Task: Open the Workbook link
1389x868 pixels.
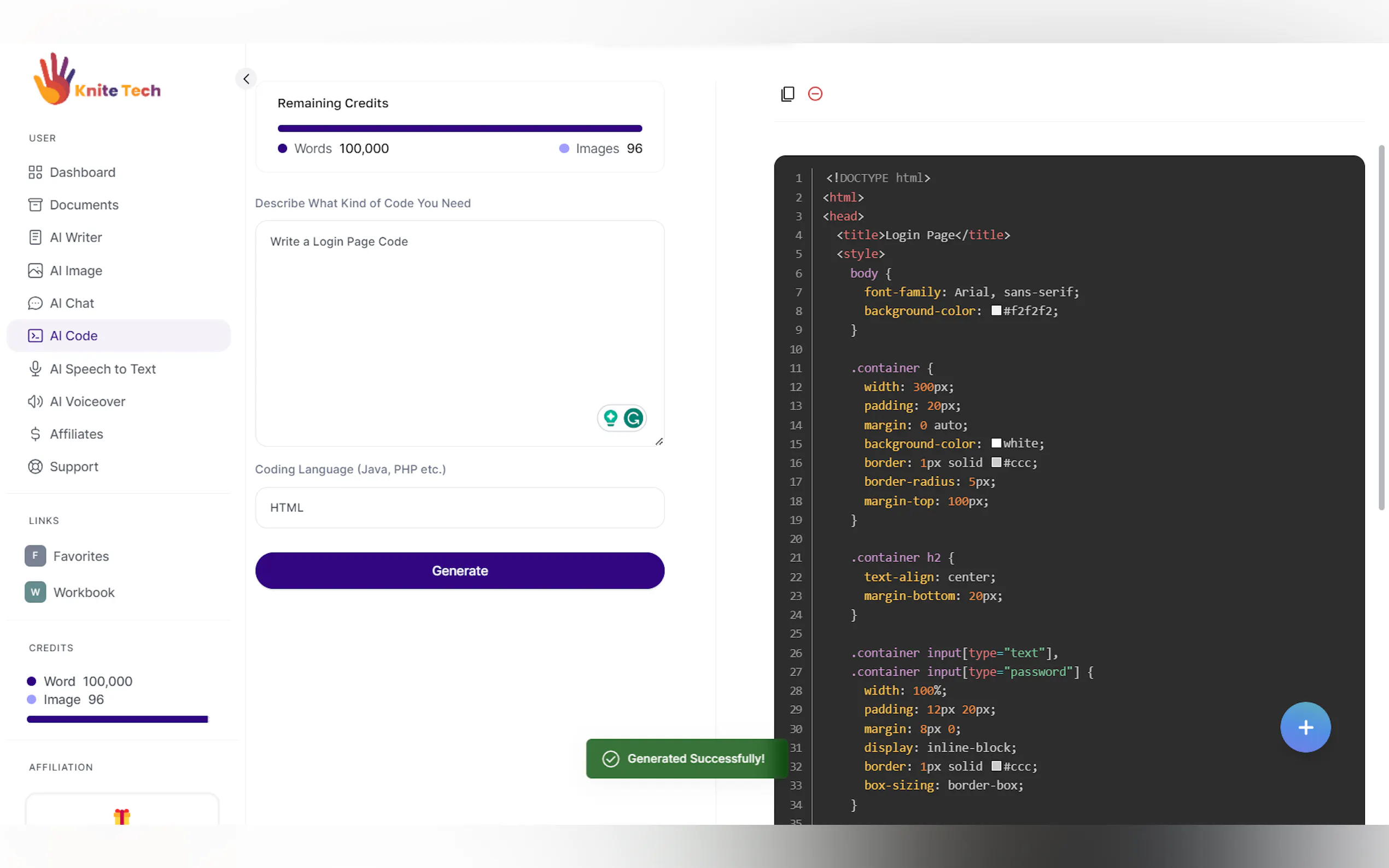Action: click(x=84, y=593)
